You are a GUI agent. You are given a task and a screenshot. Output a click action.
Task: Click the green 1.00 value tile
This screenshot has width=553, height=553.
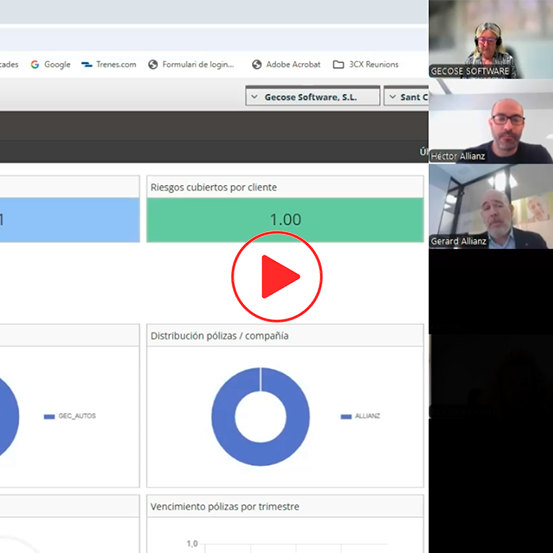point(285,220)
